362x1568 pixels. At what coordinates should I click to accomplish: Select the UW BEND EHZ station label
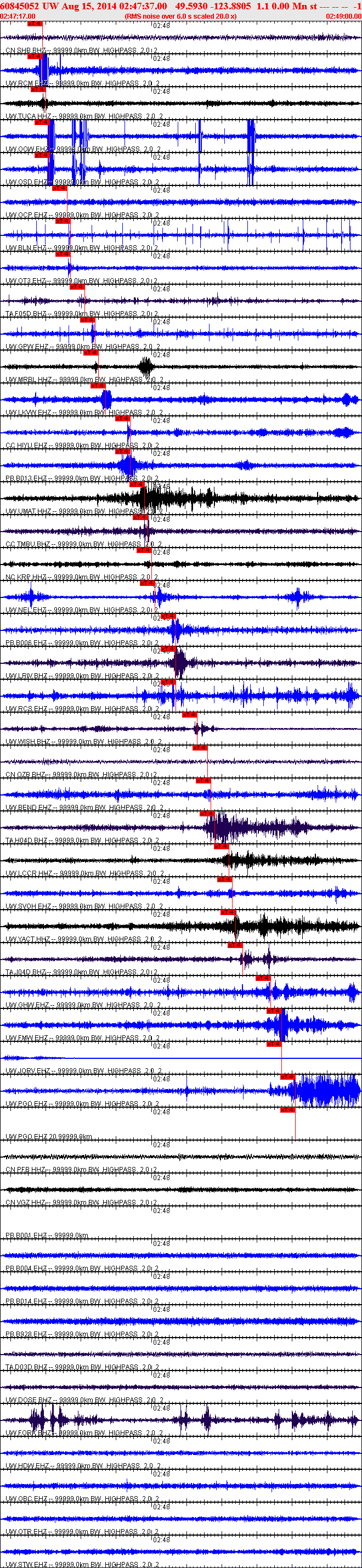point(84,806)
